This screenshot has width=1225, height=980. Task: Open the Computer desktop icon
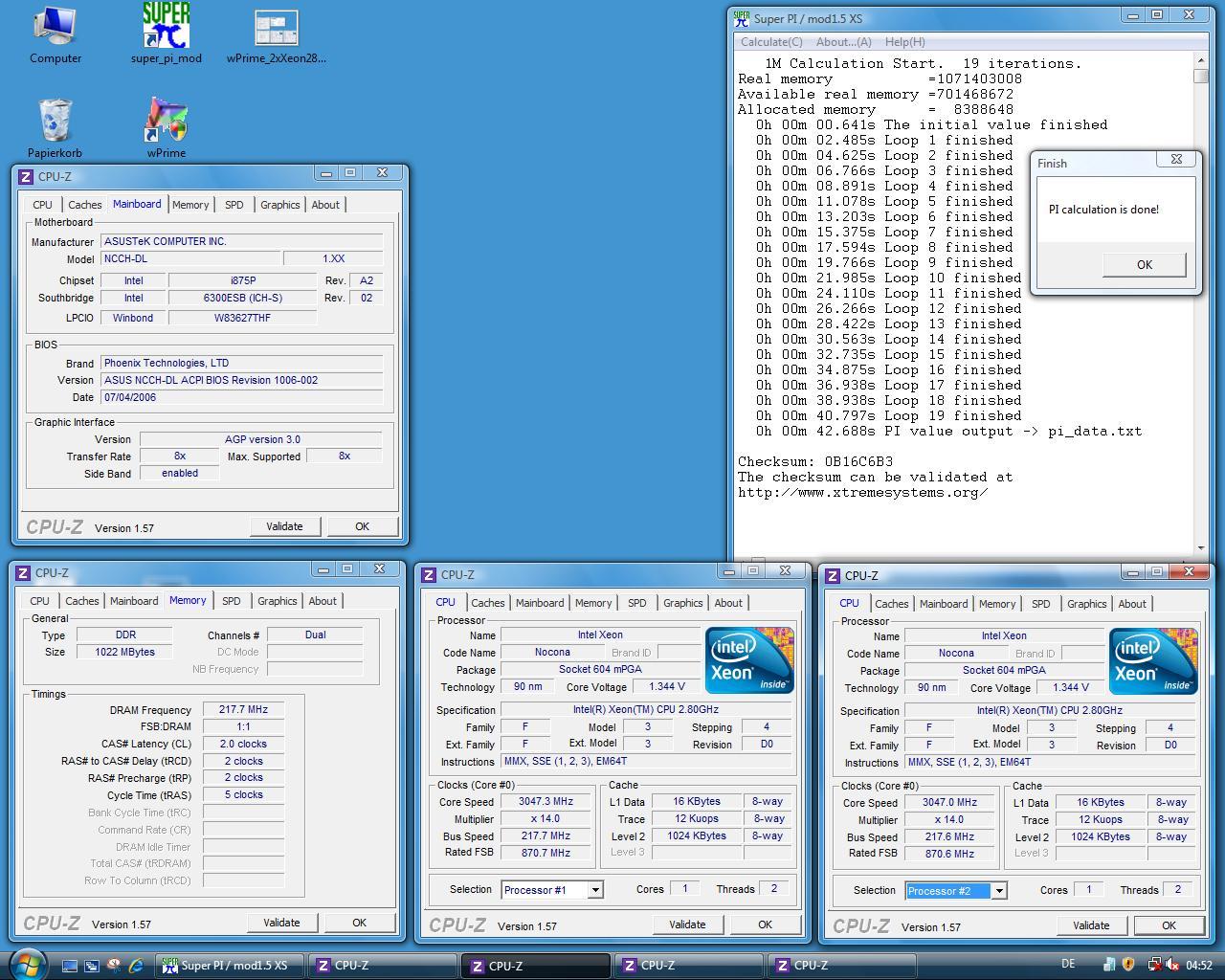click(55, 34)
